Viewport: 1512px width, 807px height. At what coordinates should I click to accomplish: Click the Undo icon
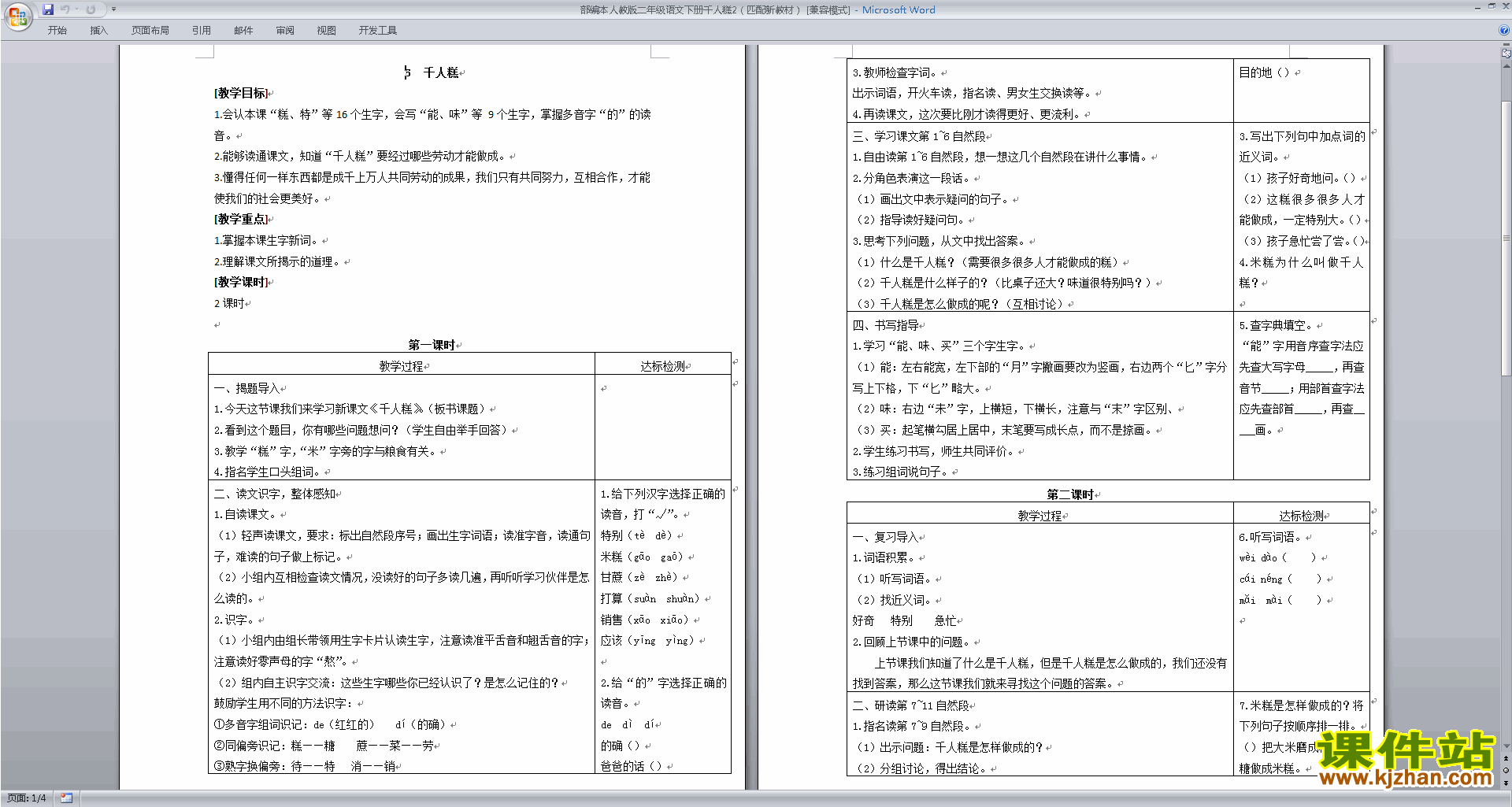coord(65,9)
